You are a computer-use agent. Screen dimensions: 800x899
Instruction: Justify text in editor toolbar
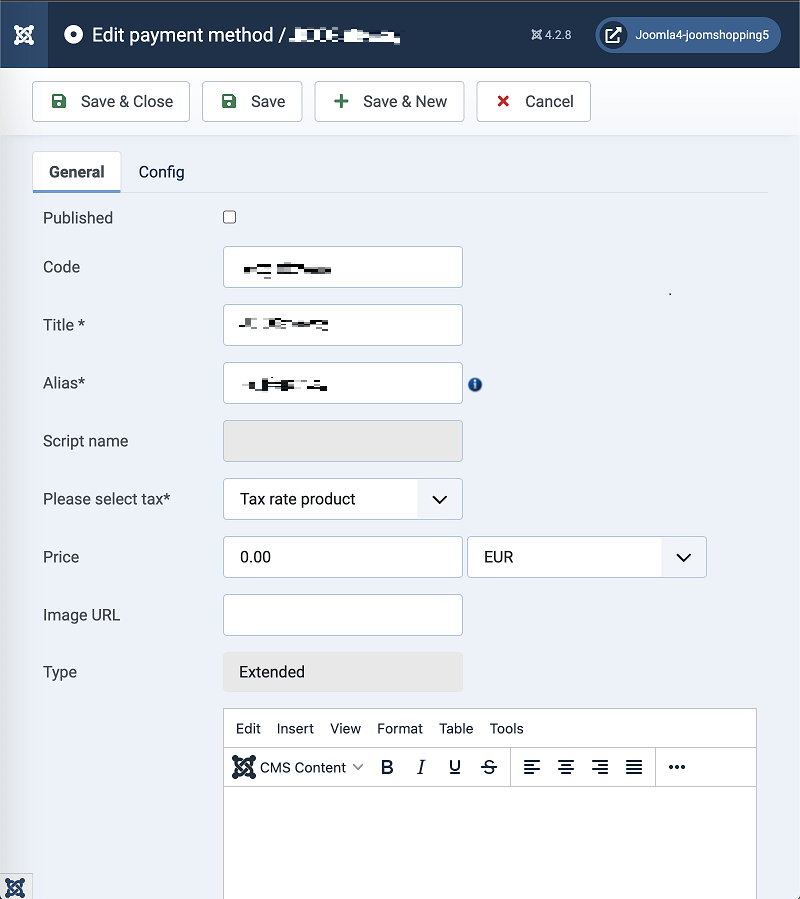634,767
